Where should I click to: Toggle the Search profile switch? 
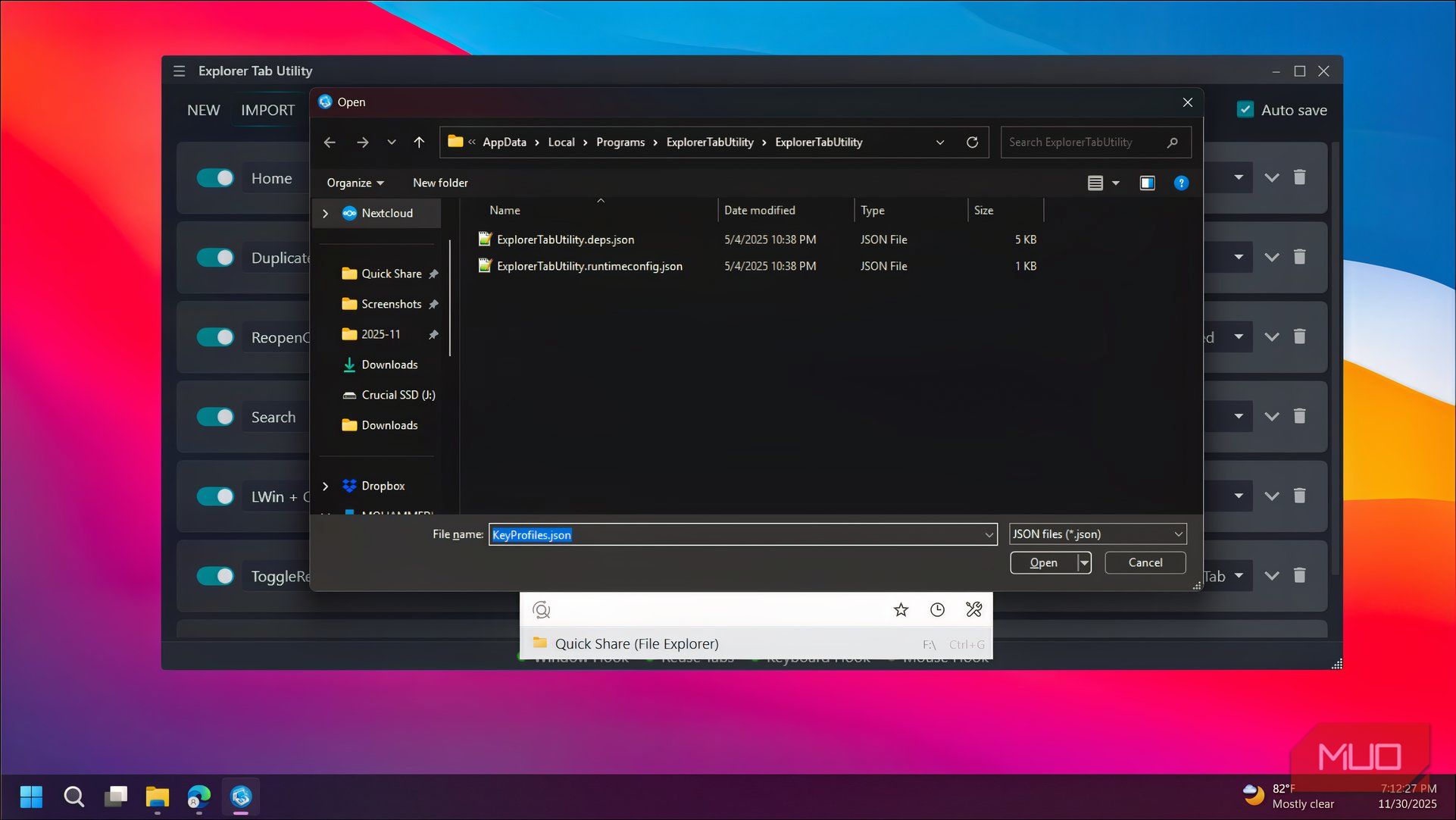coord(215,417)
